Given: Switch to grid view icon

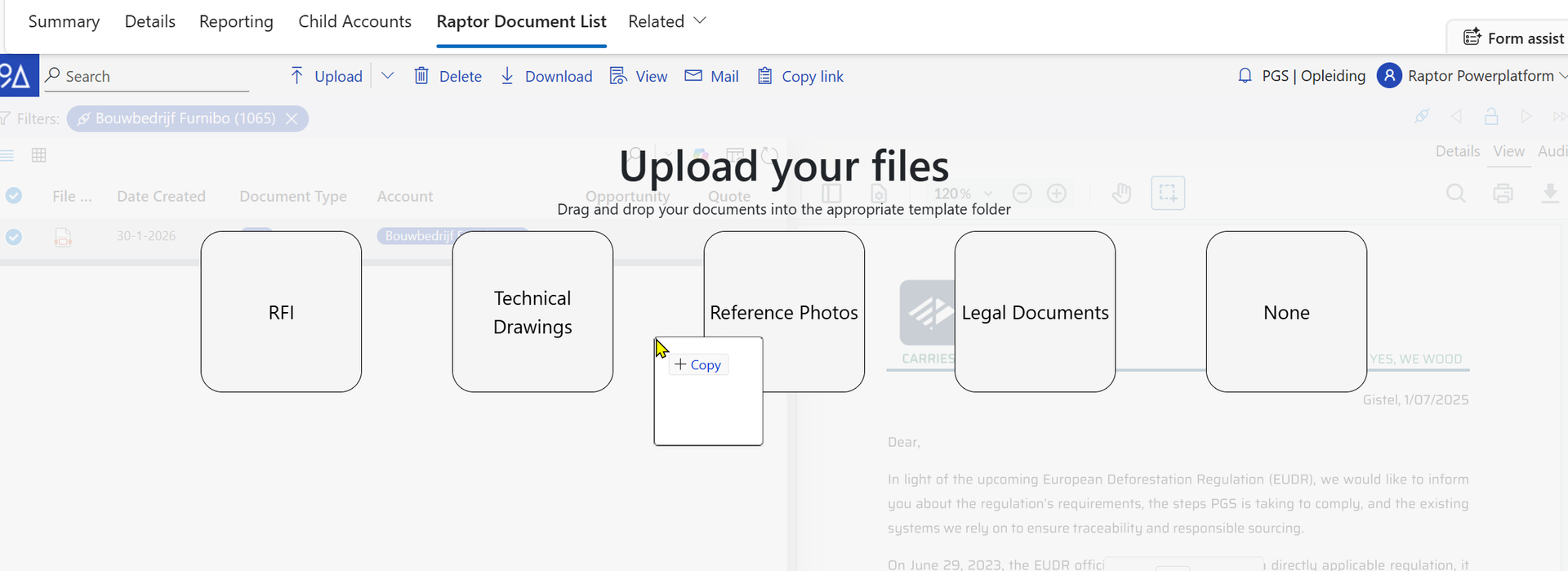Looking at the screenshot, I should pyautogui.click(x=38, y=155).
